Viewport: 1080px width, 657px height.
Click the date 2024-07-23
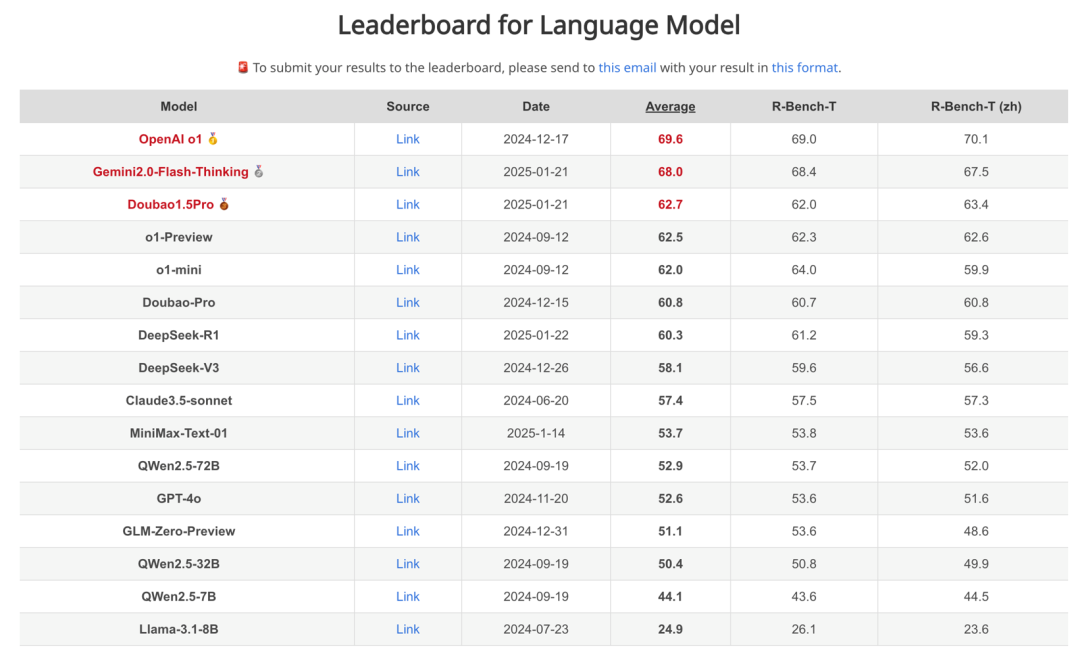(x=536, y=629)
